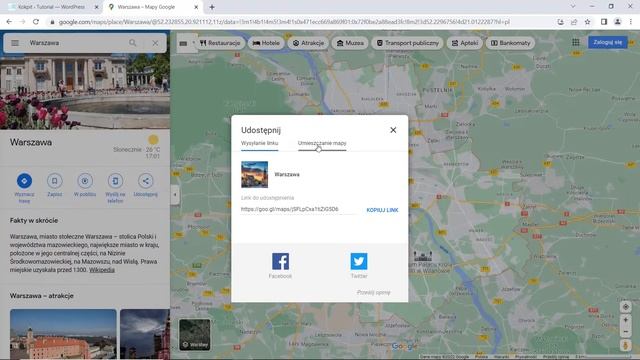Screen dimensions: 640x360
Task: Click install app icon in address bar
Action: pos(560,22)
